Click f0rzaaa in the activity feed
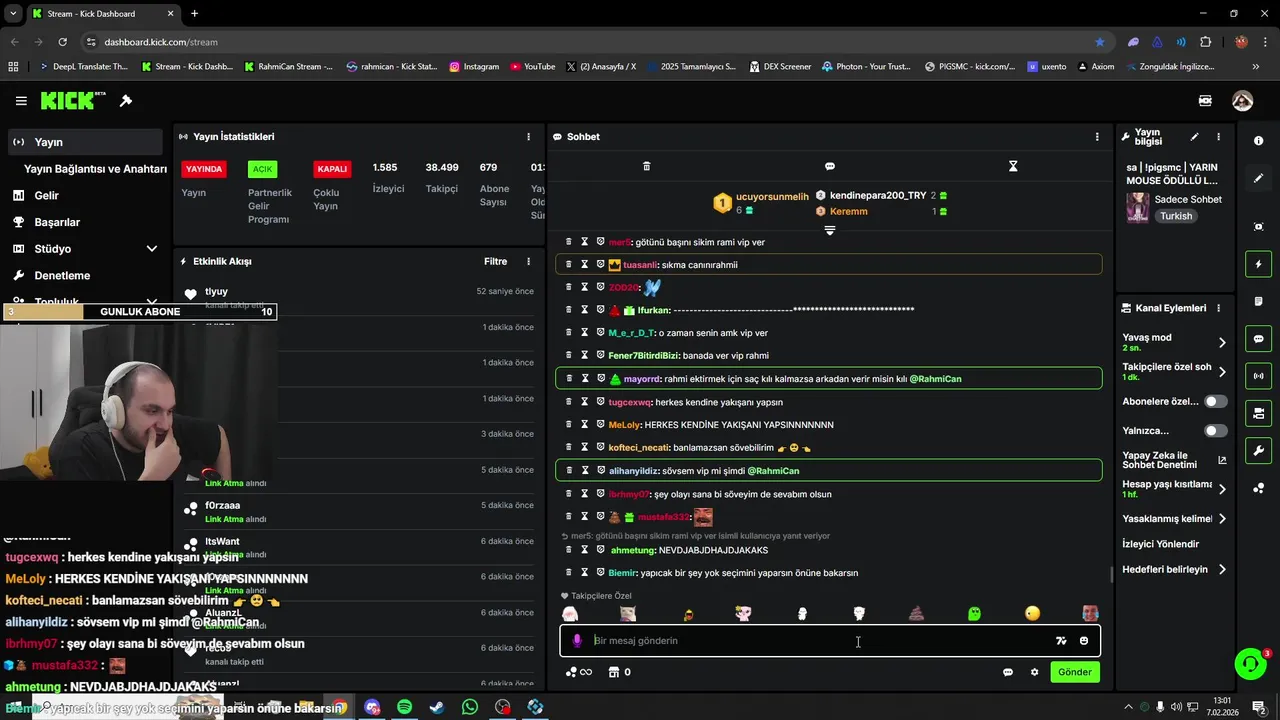Viewport: 1280px width, 720px height. 222,505
